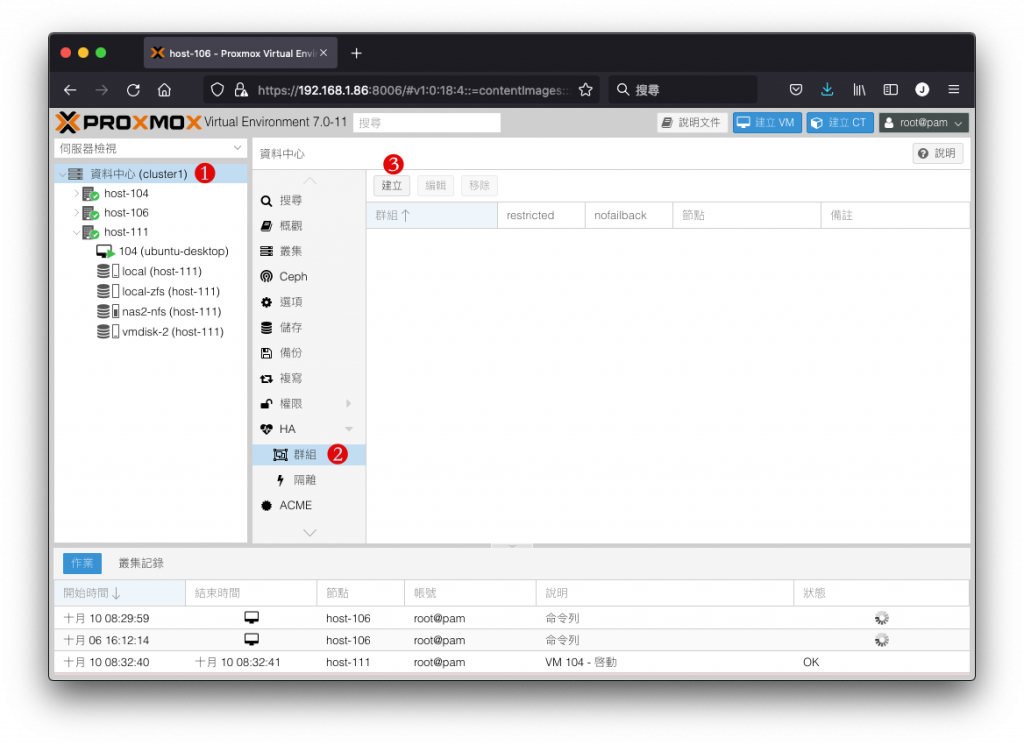Bookmark page with star icon
Viewport: 1024px width, 745px height.
586,89
